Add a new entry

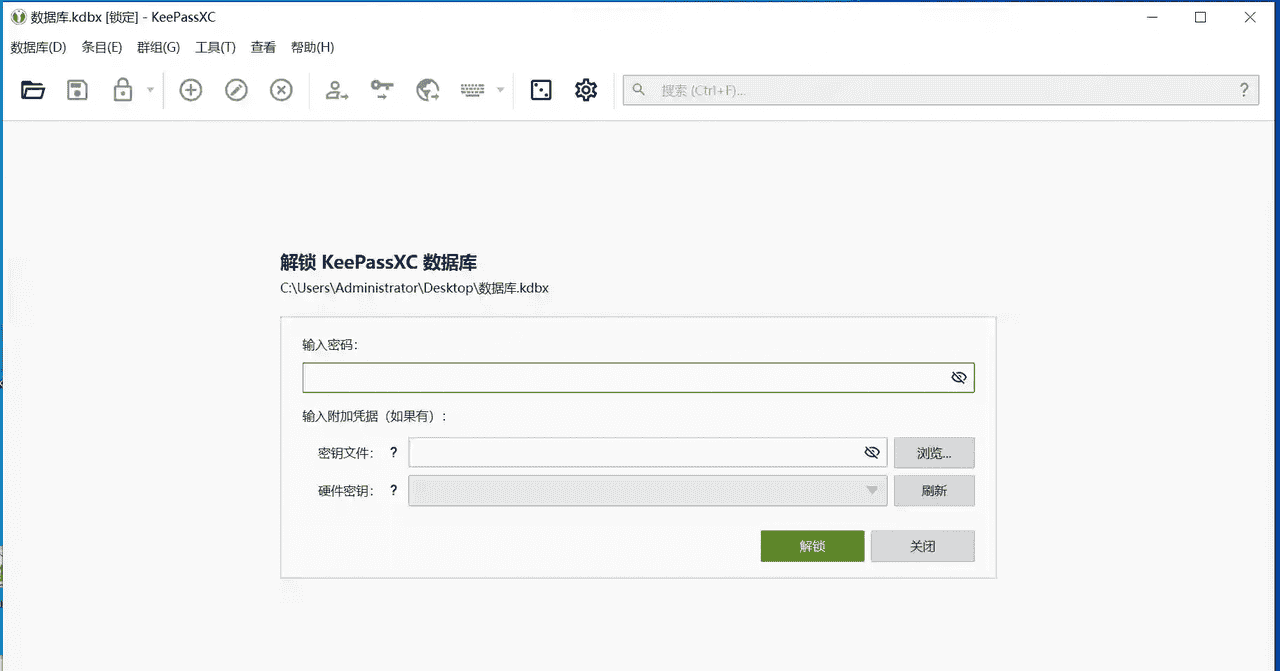190,90
